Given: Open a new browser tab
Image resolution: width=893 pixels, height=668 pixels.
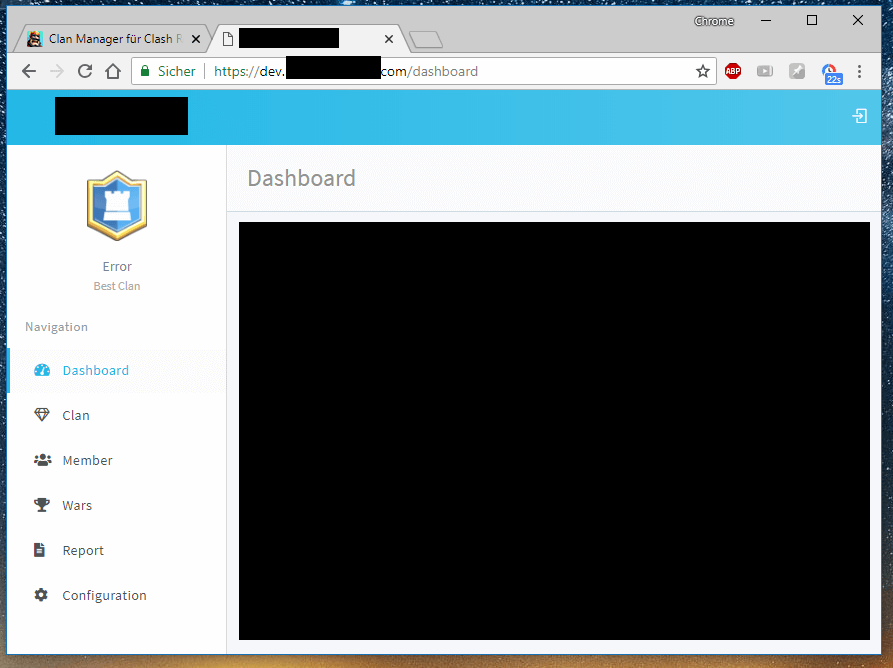Looking at the screenshot, I should pyautogui.click(x=426, y=40).
